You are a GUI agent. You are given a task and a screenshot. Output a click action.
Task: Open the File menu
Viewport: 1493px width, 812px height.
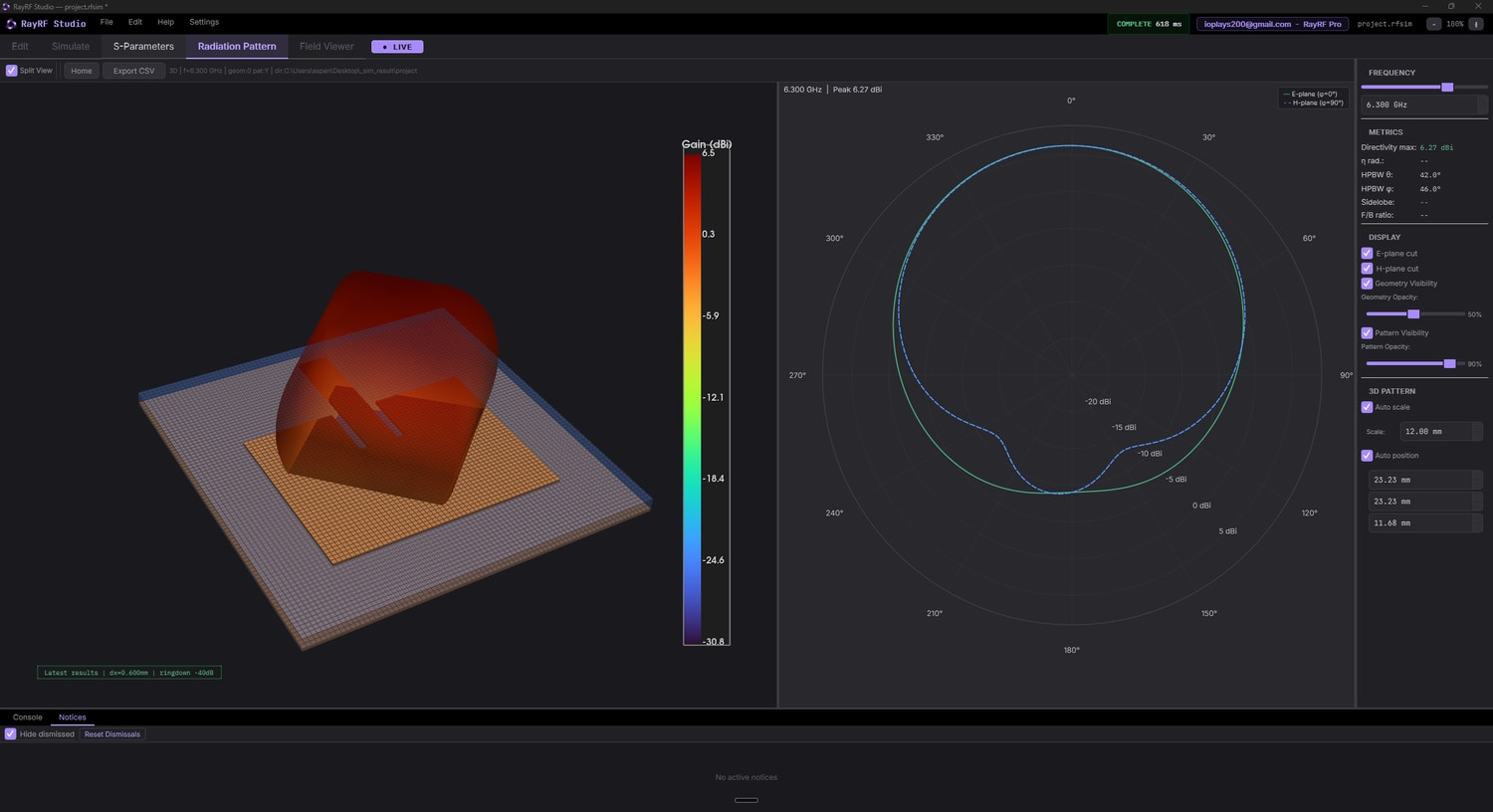(107, 22)
